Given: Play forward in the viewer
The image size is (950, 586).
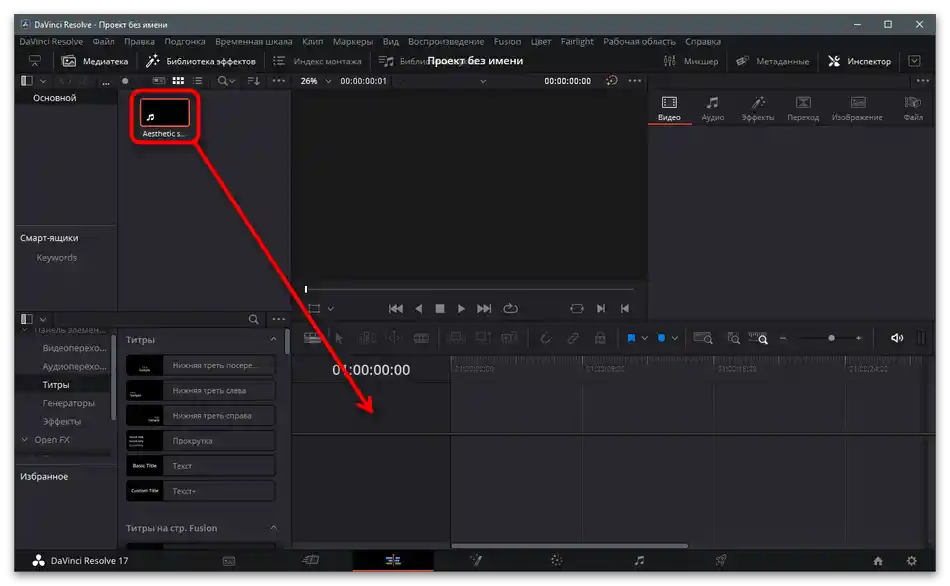Looking at the screenshot, I should coord(461,308).
